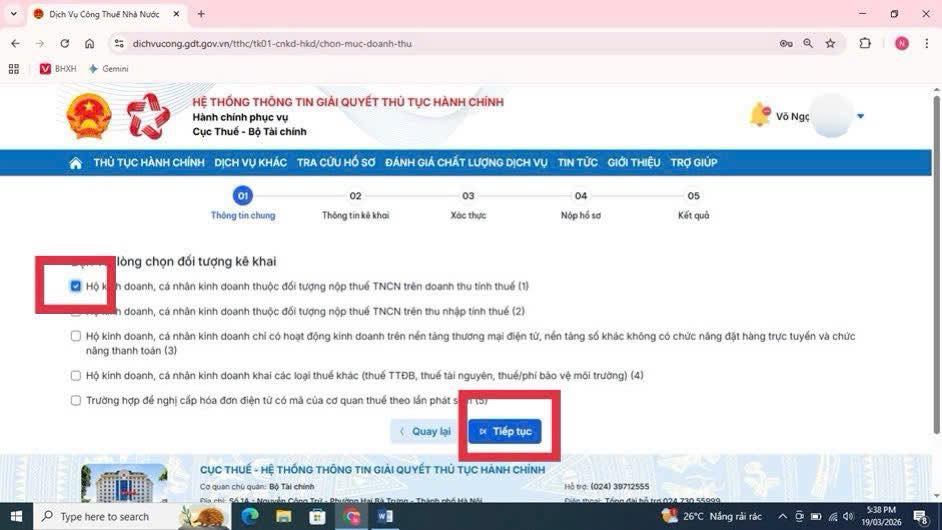Screen dimensions: 942x530
Task: Open File Explorer from taskbar
Action: [x=284, y=516]
